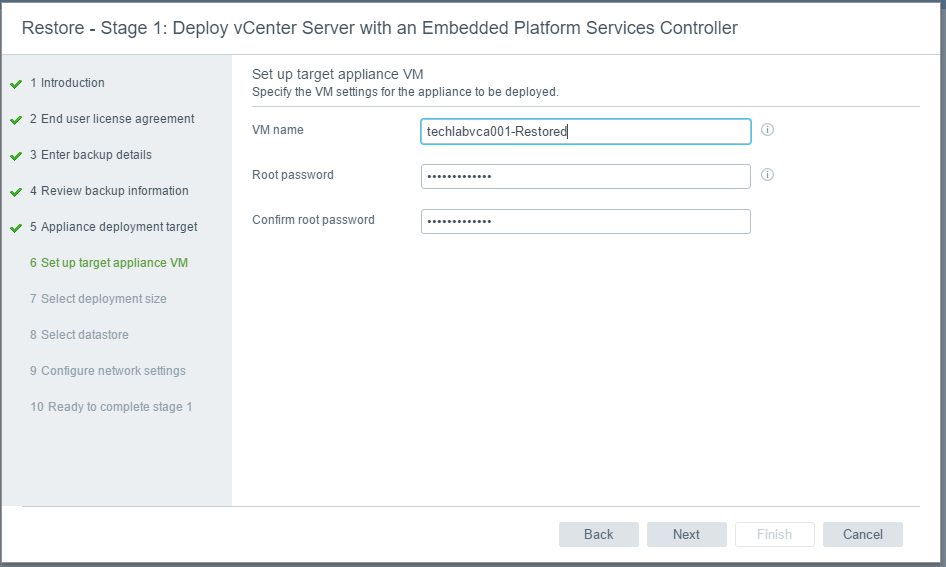946x567 pixels.
Task: Click the Confirm root password field
Action: [586, 221]
